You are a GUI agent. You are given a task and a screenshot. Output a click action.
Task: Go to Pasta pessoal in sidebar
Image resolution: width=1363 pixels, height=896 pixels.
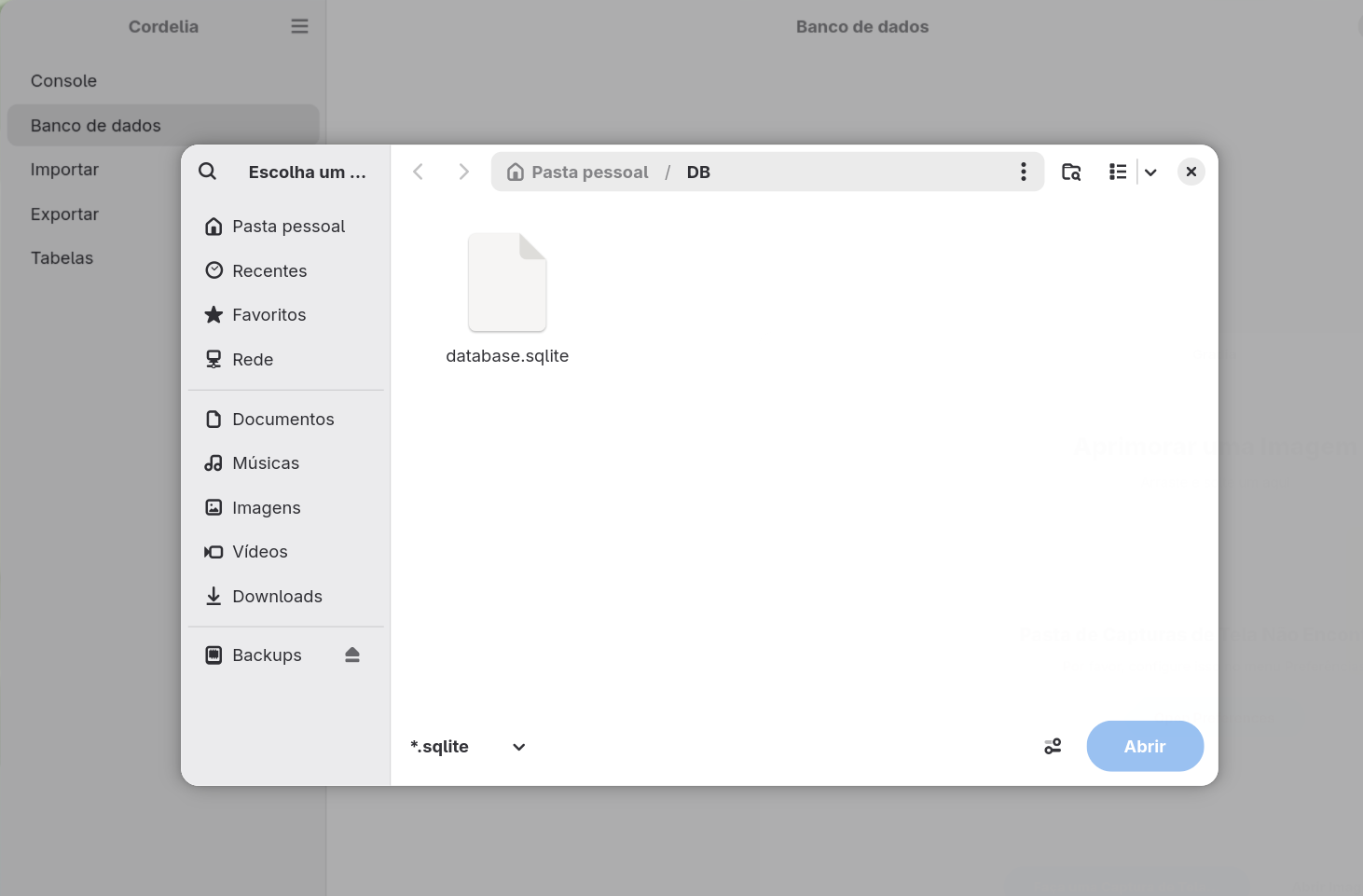click(286, 227)
